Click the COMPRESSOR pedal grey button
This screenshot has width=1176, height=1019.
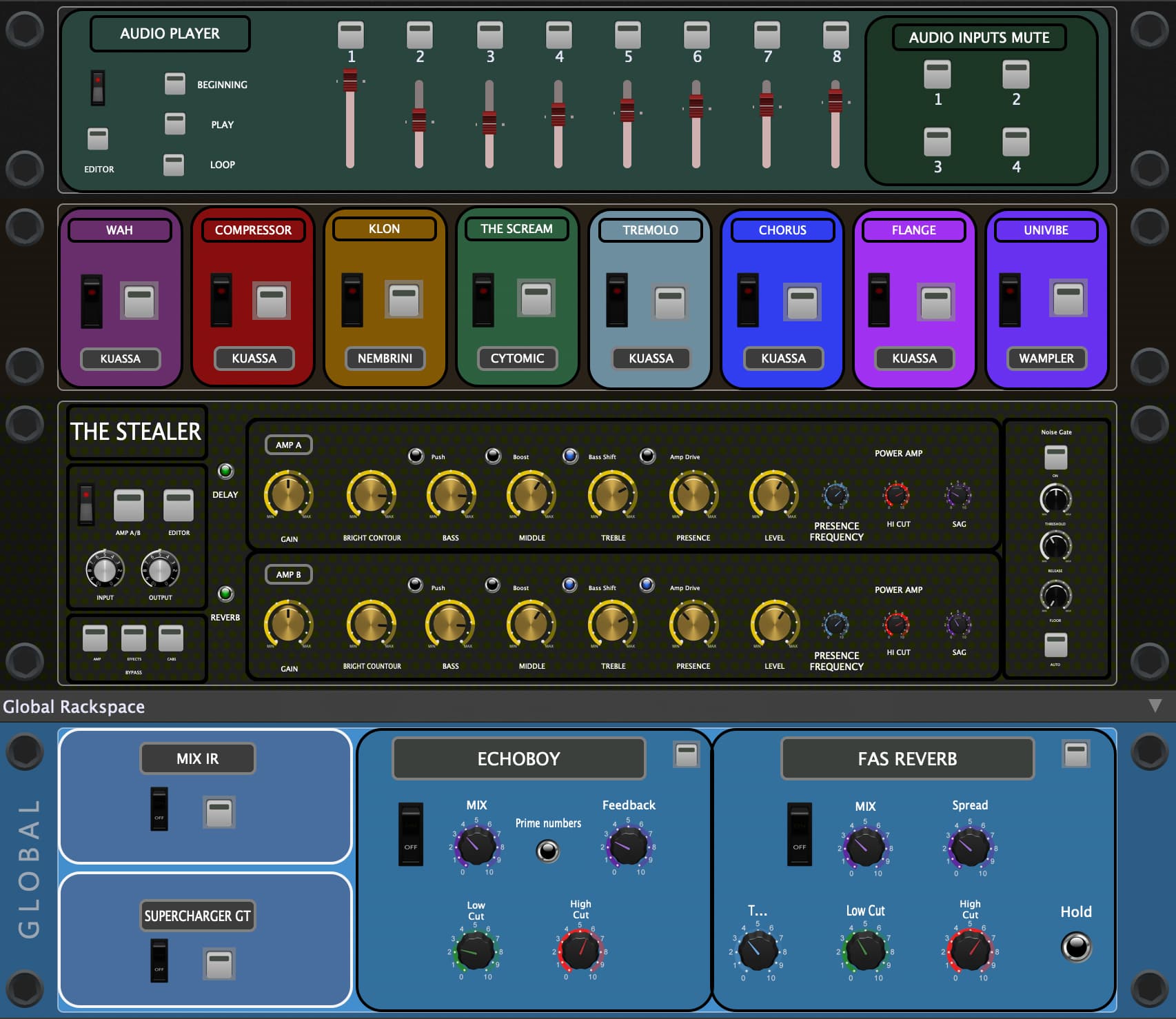pyautogui.click(x=272, y=301)
